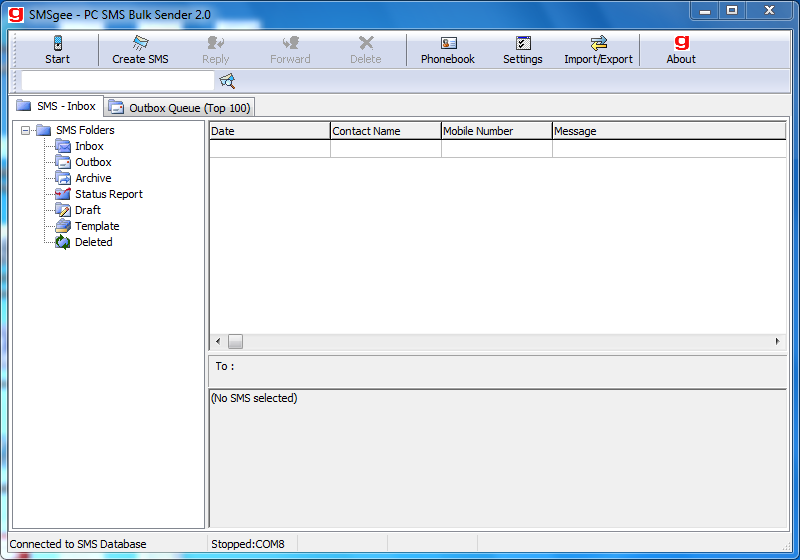Open the Status Report folder
800x560 pixels.
pos(109,194)
